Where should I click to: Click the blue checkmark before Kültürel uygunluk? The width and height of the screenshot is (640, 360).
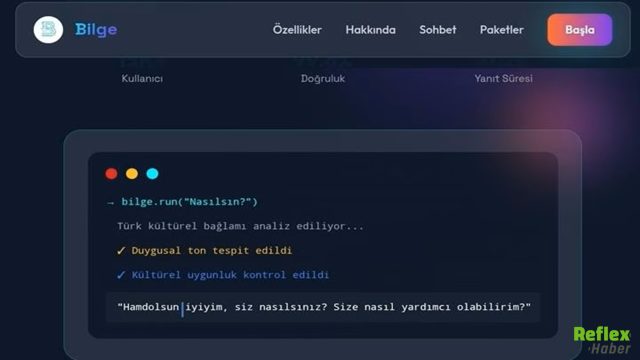pyautogui.click(x=121, y=275)
